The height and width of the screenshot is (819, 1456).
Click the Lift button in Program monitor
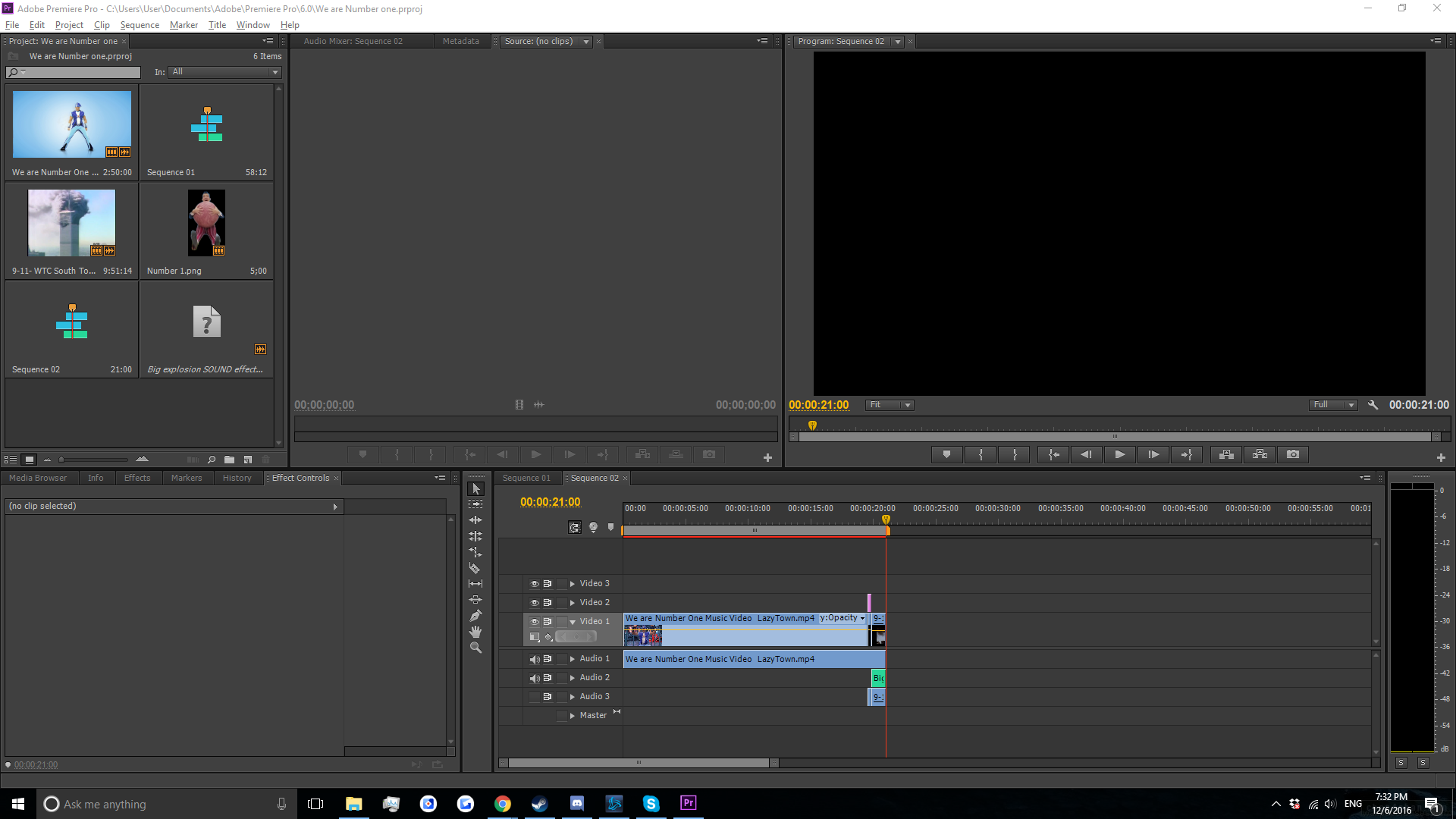pos(1226,454)
